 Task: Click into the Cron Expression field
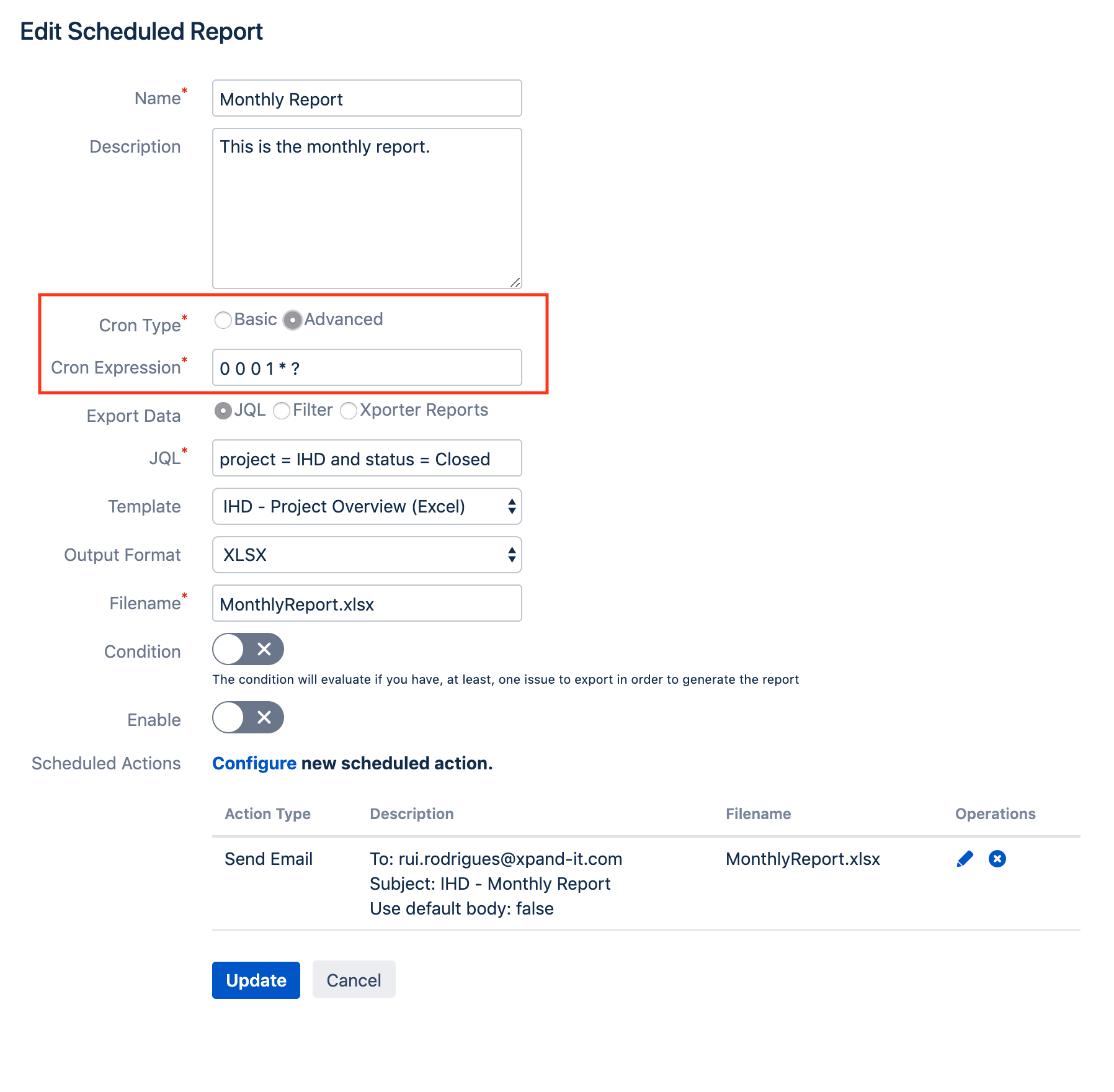(x=367, y=368)
